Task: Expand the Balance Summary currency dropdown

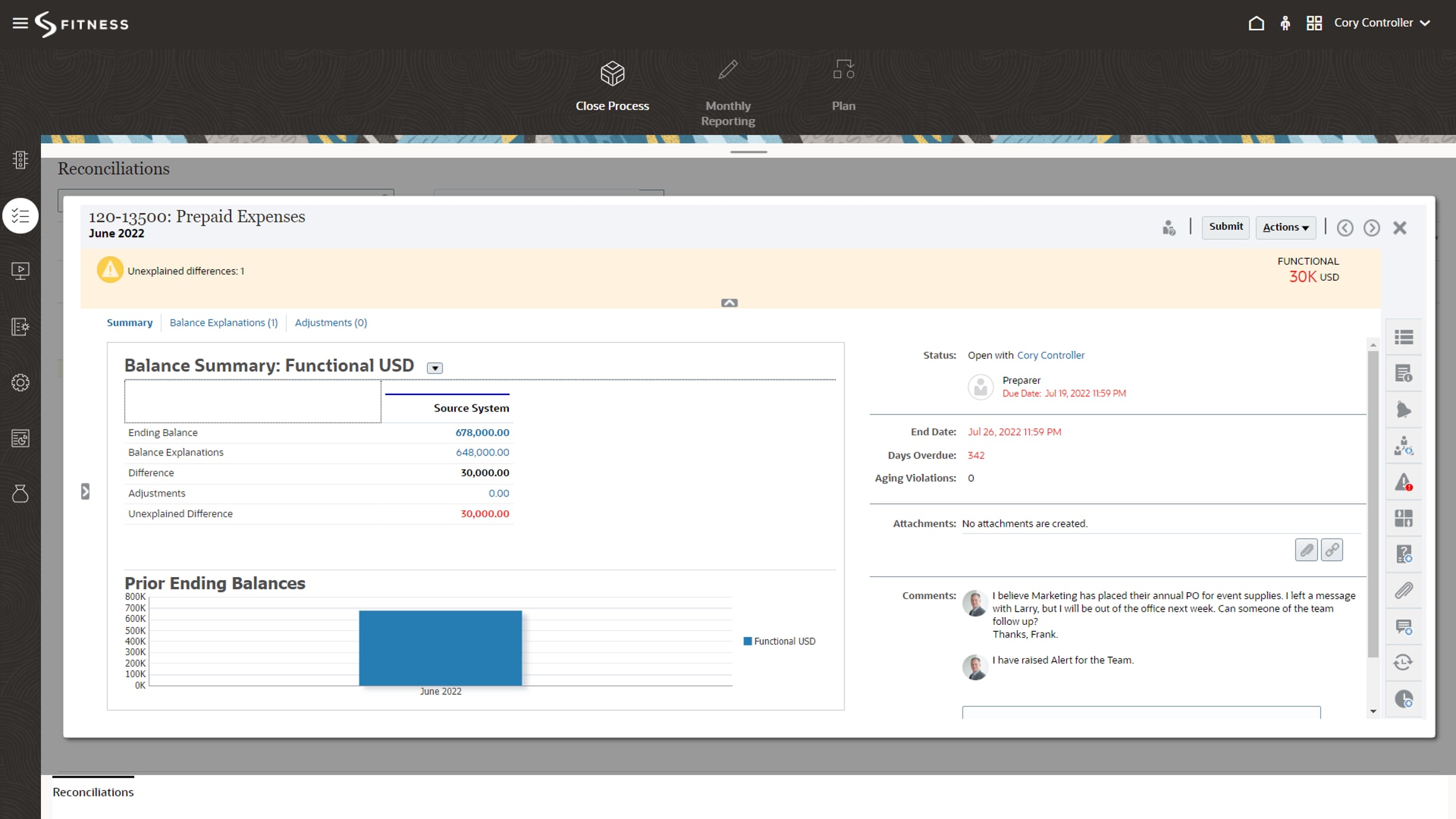Action: [x=435, y=369]
